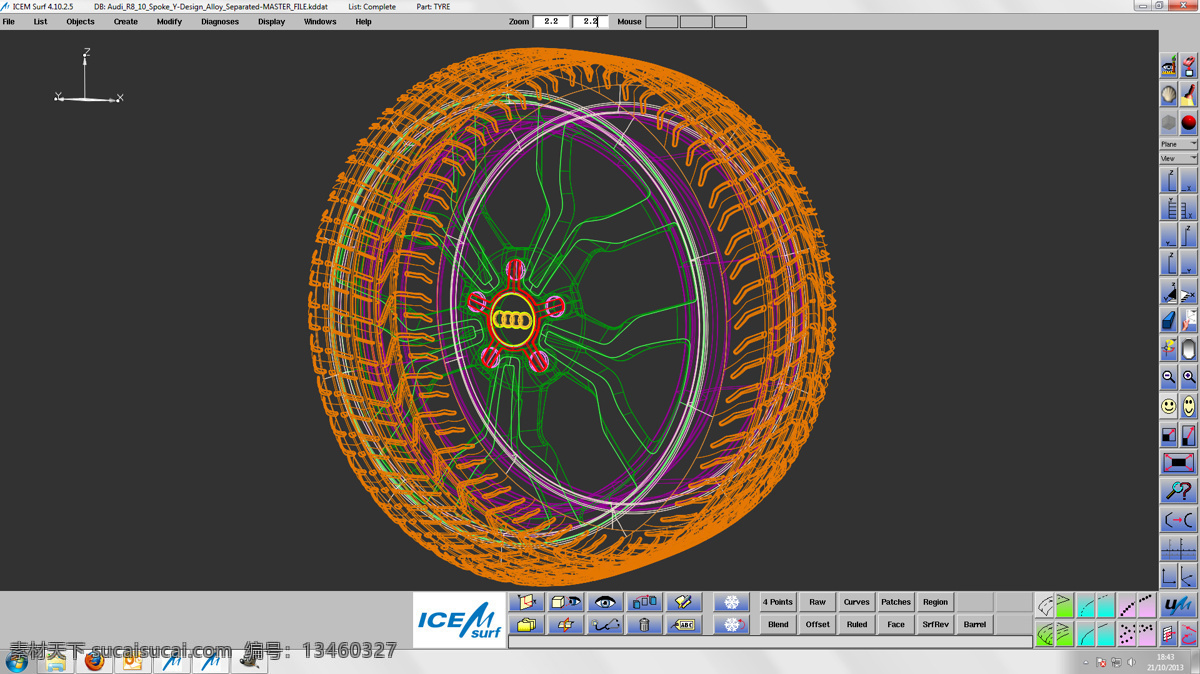Click the Curves button

(857, 602)
